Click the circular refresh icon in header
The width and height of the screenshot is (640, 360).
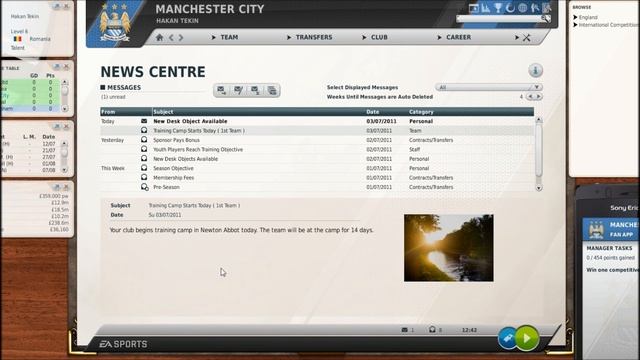(x=510, y=8)
